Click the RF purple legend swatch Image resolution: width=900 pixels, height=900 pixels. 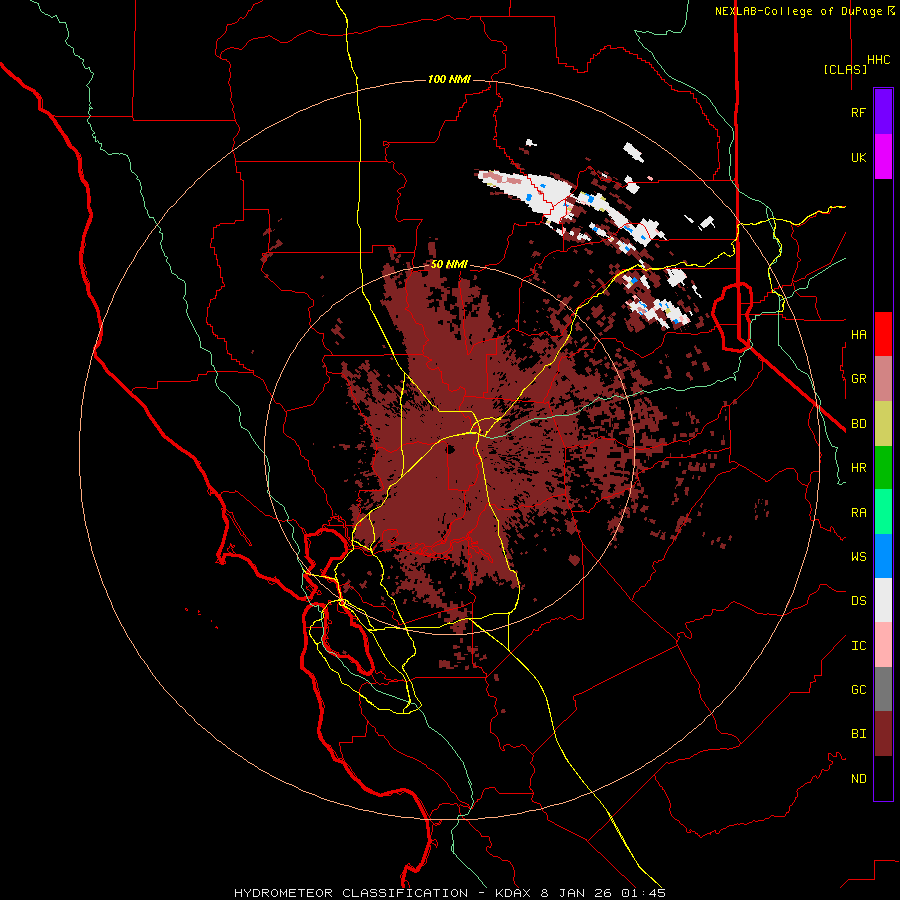(x=883, y=111)
